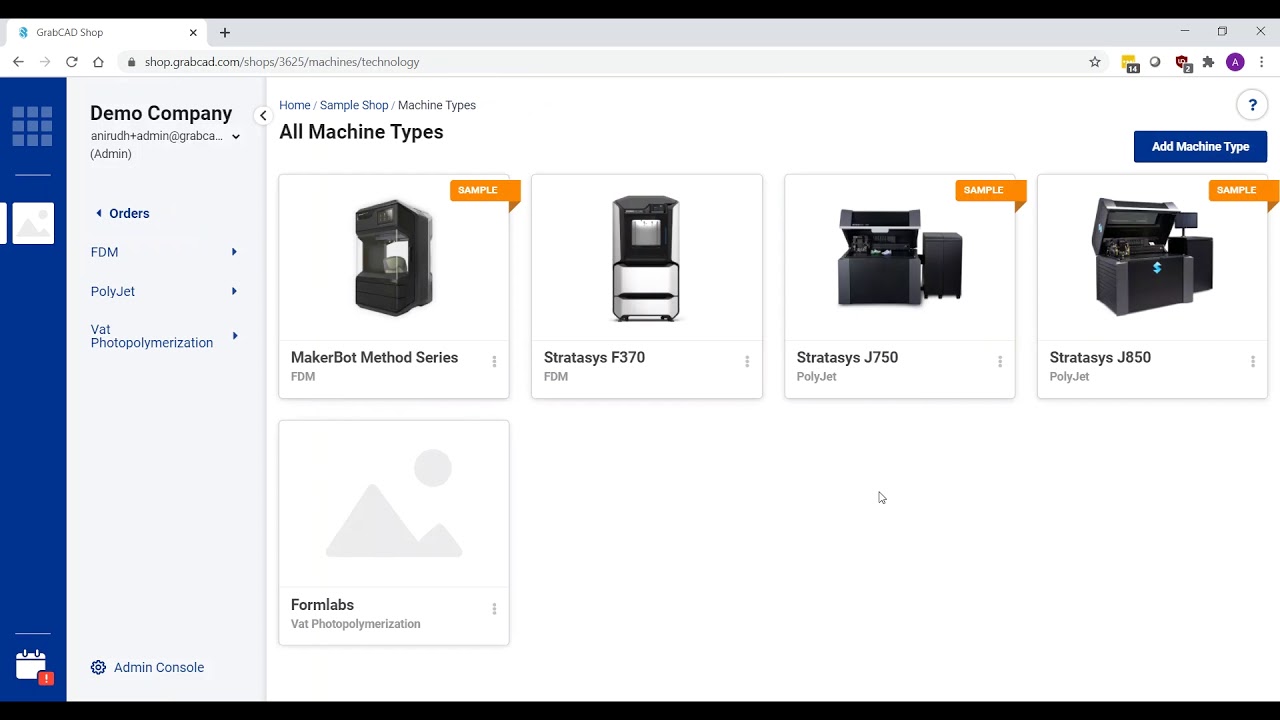Open Stratasys J850 three-dot menu
Screen dimensions: 1280x720
[x=1253, y=362]
